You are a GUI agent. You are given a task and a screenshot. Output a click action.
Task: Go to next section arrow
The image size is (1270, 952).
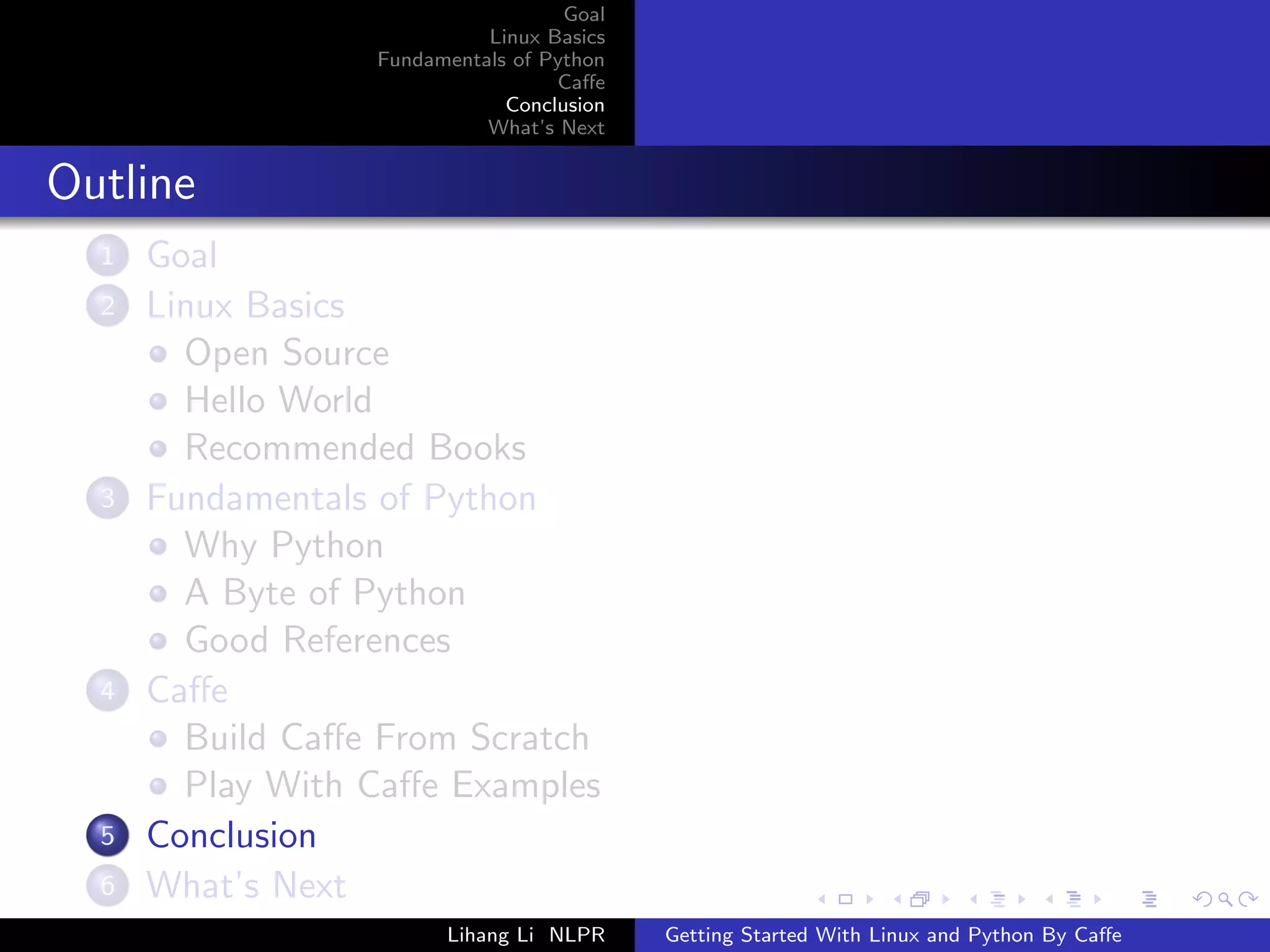click(1098, 899)
